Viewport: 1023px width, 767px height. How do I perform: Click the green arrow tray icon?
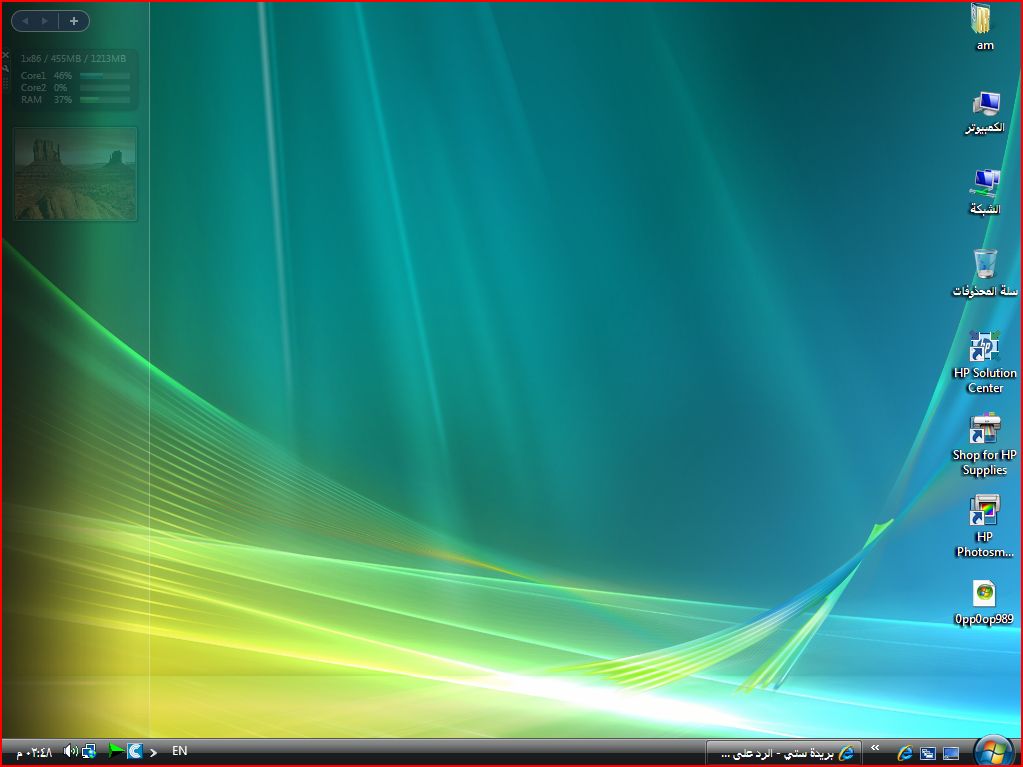point(115,751)
